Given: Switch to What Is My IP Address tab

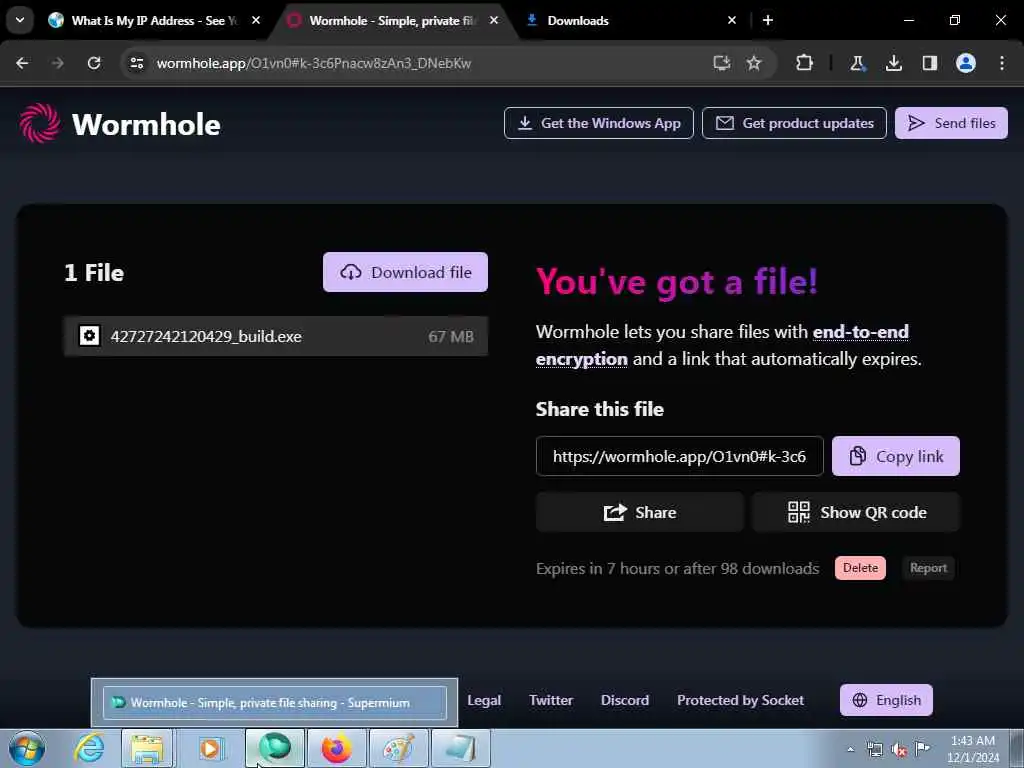Looking at the screenshot, I should point(153,20).
